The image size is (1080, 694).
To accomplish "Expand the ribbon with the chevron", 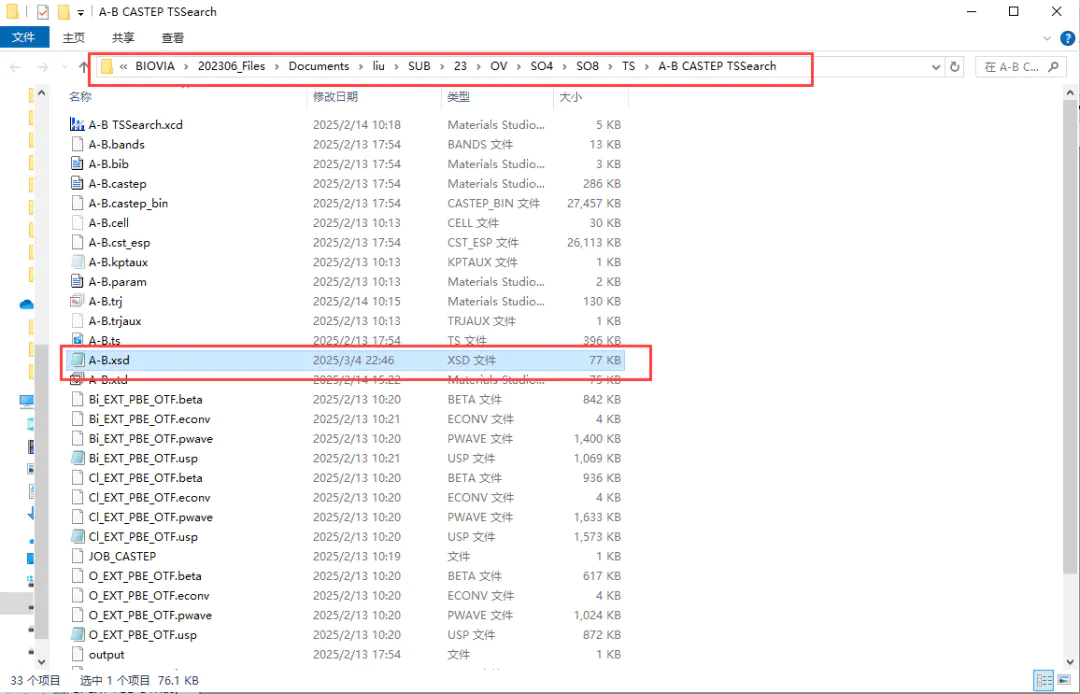I will click(1047, 39).
